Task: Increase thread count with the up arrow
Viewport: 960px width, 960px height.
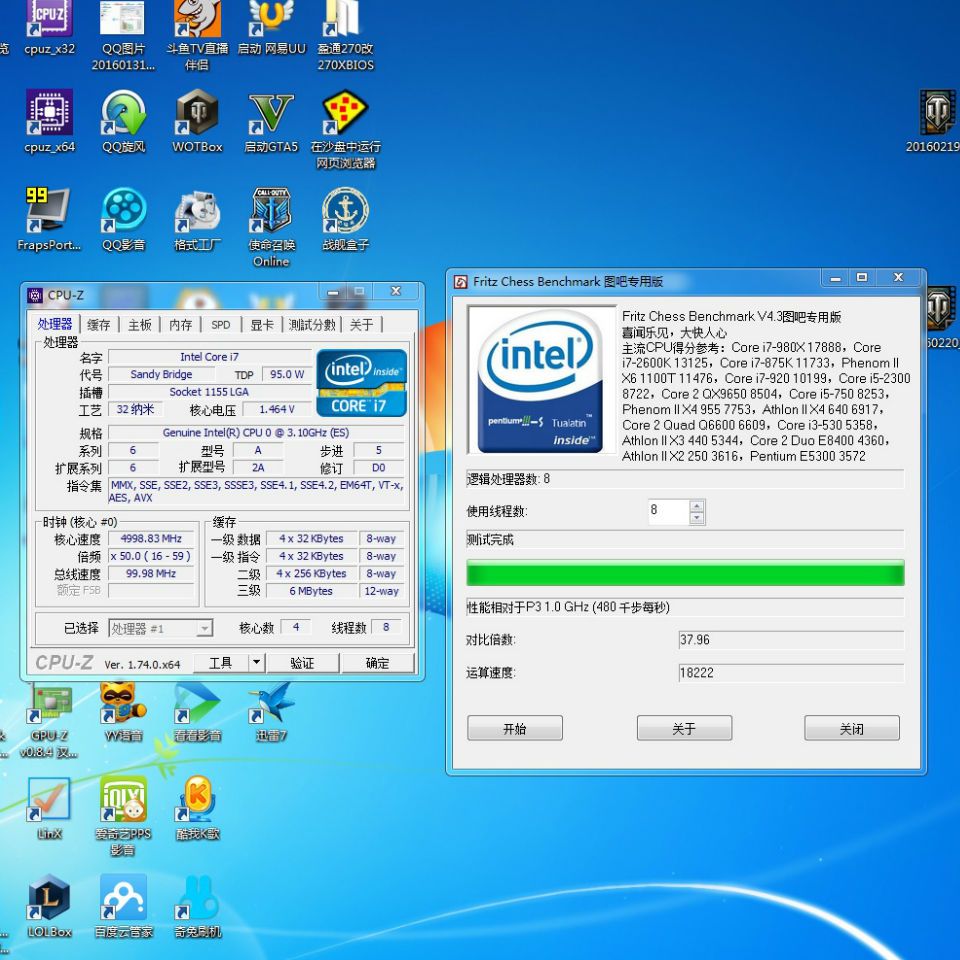Action: pyautogui.click(x=697, y=505)
